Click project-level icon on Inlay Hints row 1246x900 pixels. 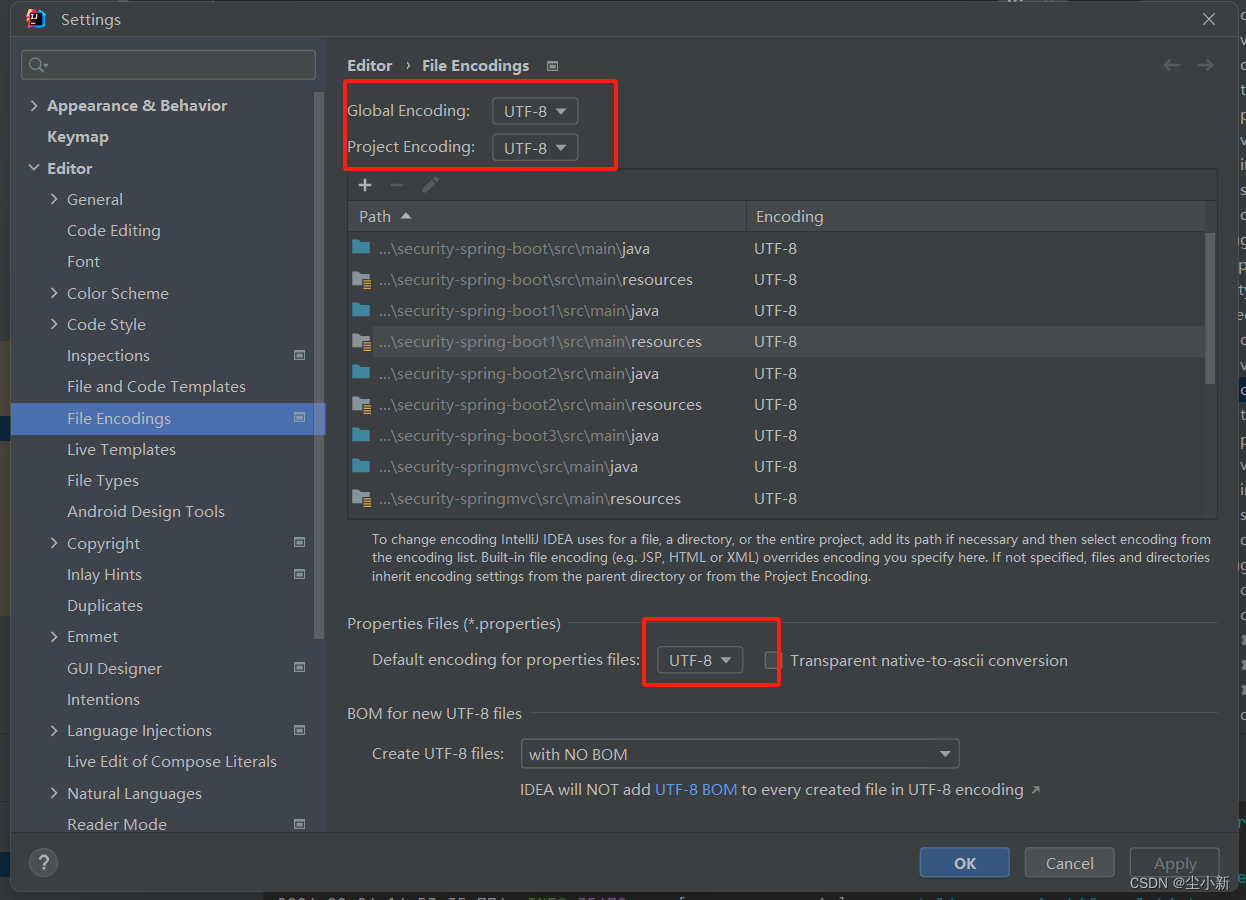pyautogui.click(x=299, y=574)
